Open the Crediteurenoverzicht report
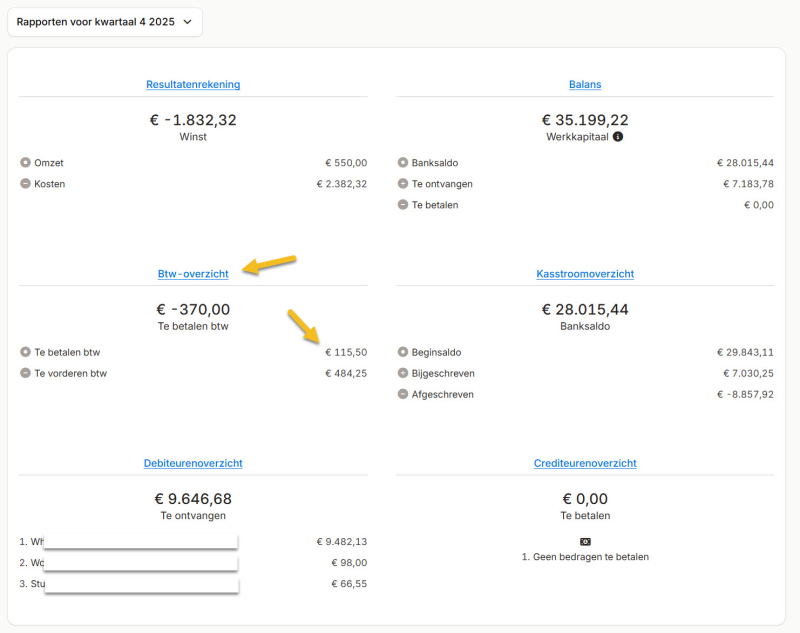The height and width of the screenshot is (633, 800). [585, 463]
